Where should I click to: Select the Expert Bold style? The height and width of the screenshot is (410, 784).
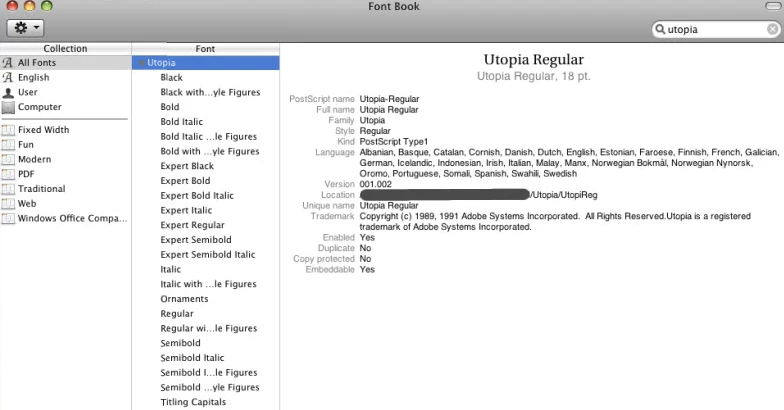pos(185,181)
